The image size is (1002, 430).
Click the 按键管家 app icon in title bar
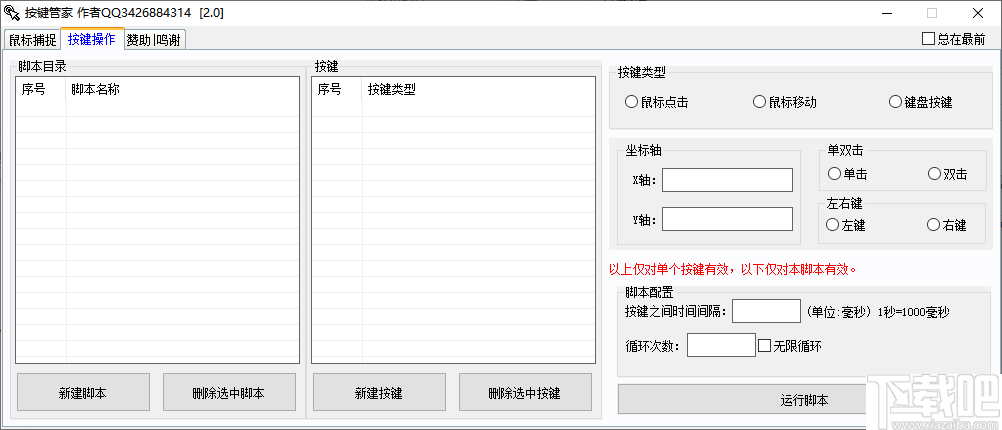[x=12, y=13]
